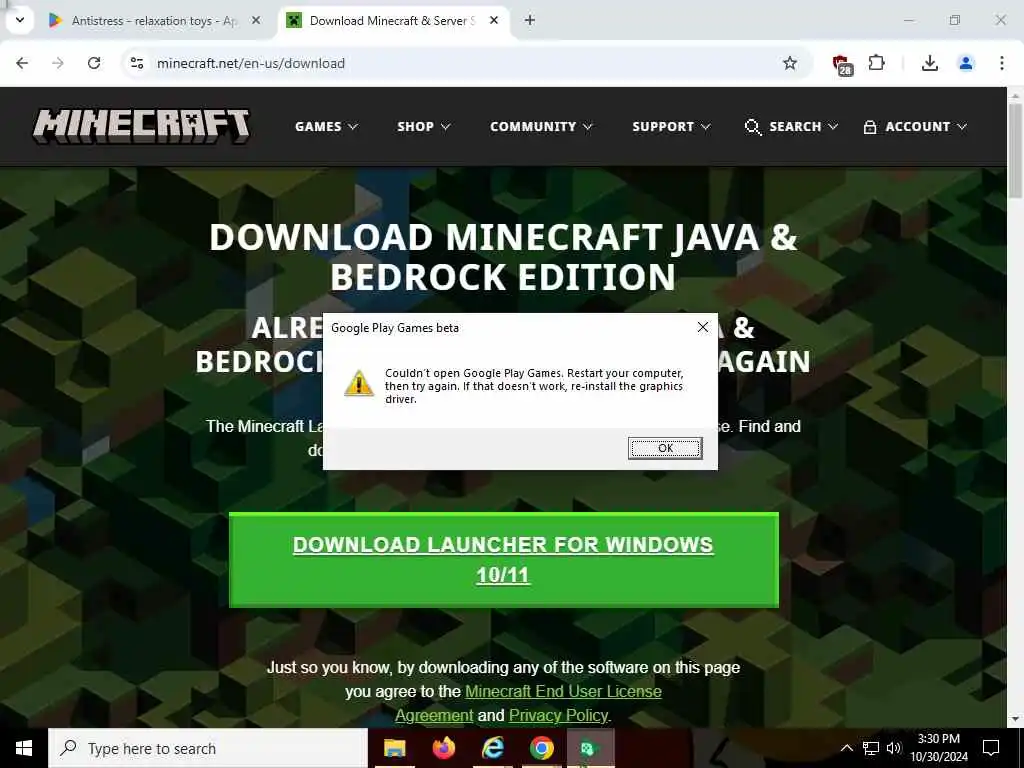The height and width of the screenshot is (768, 1024).
Task: Reload the Minecraft download page
Action: [x=94, y=63]
